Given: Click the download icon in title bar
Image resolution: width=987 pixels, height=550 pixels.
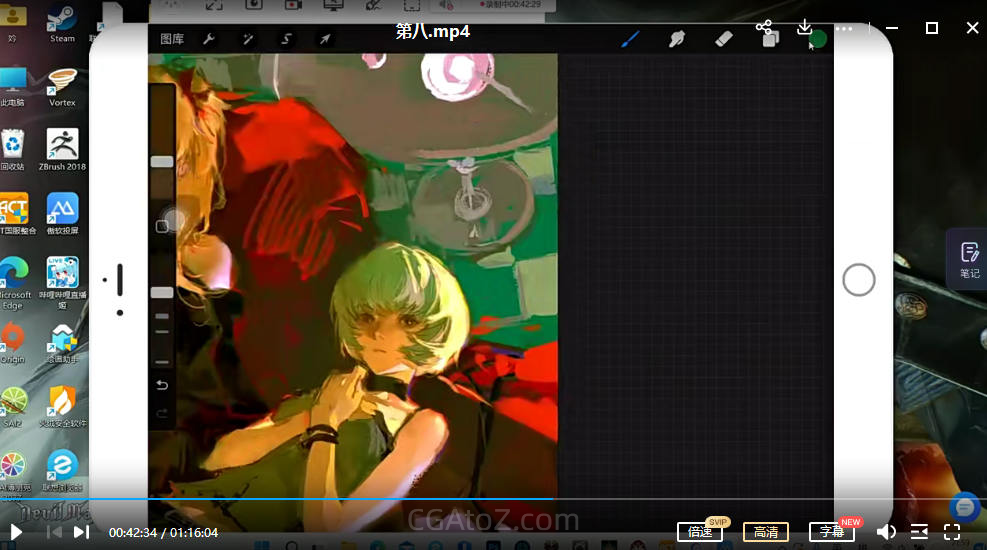Looking at the screenshot, I should pos(804,28).
